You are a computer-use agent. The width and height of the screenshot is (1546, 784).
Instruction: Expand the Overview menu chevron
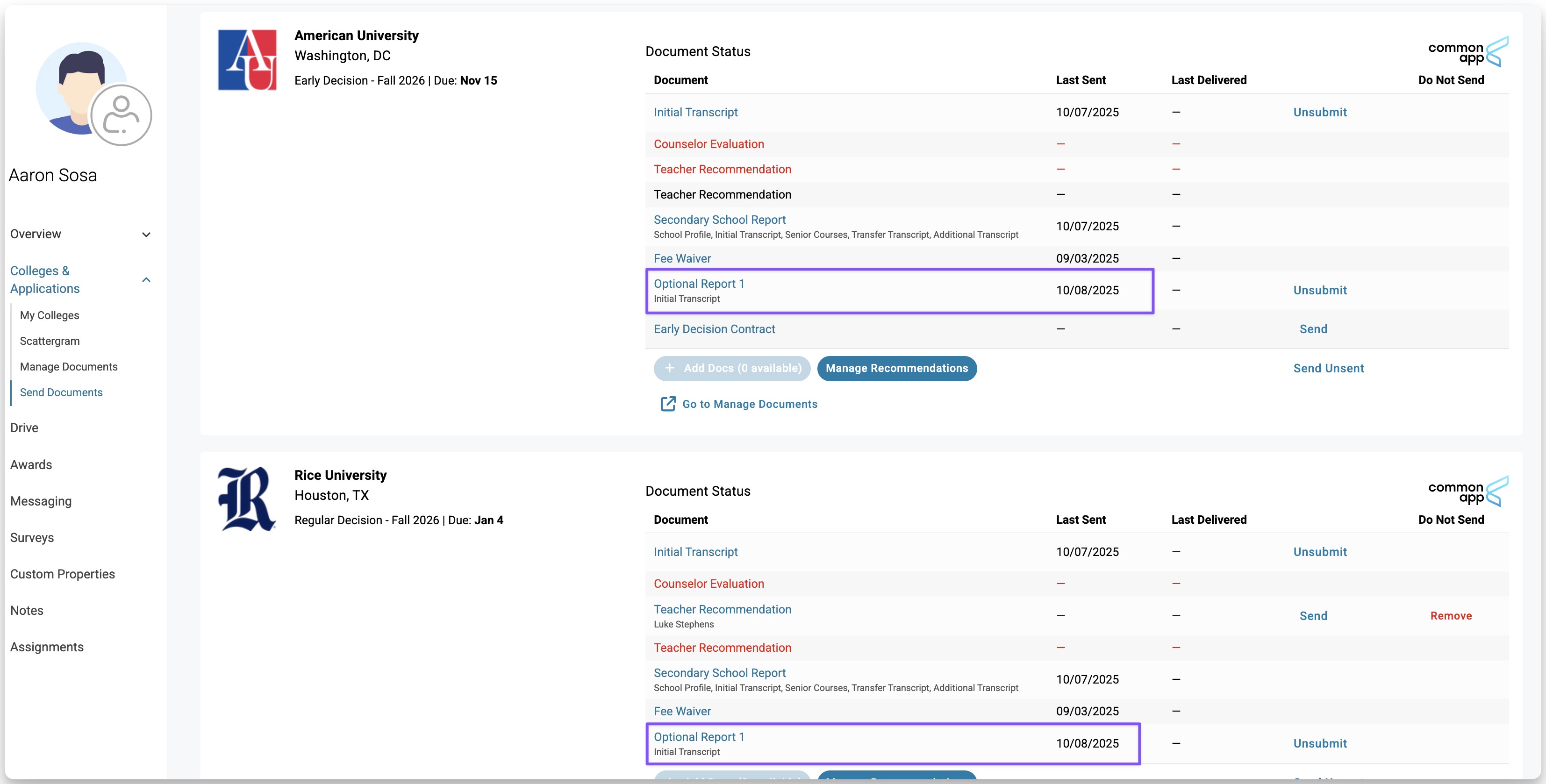click(146, 234)
